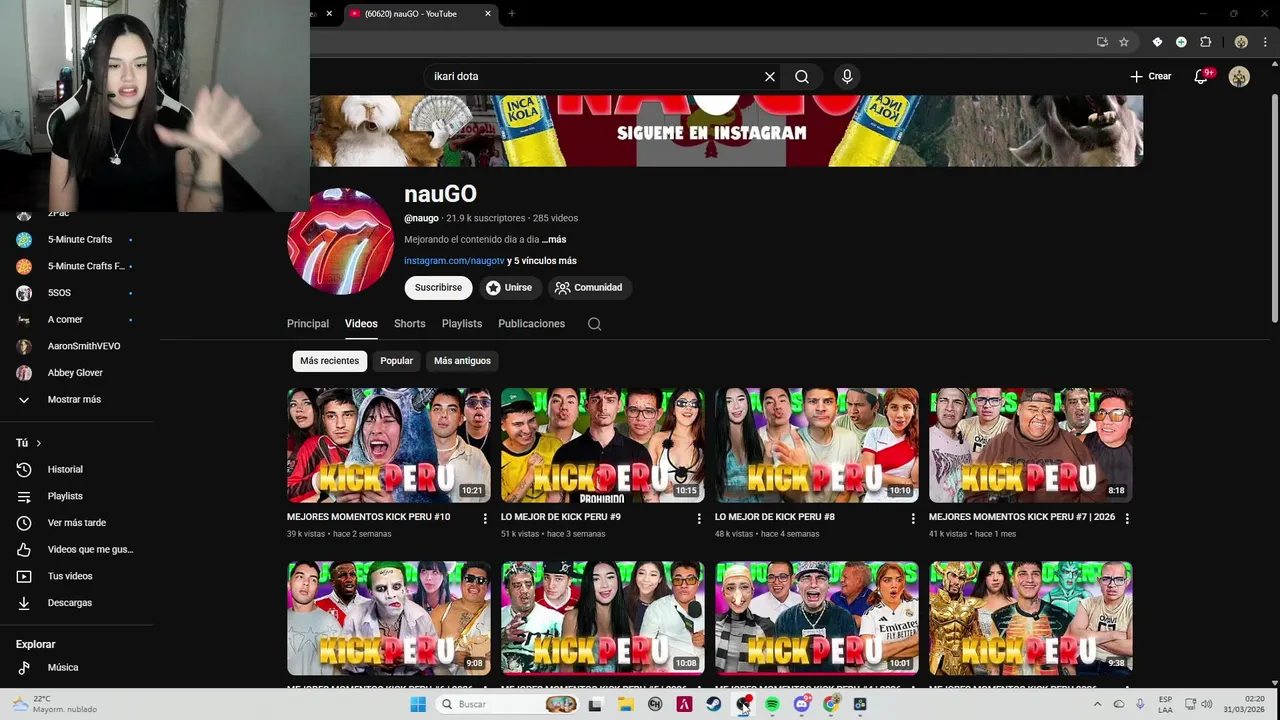This screenshot has width=1280, height=720.
Task: Open the Publicaciones tab
Action: (x=532, y=324)
